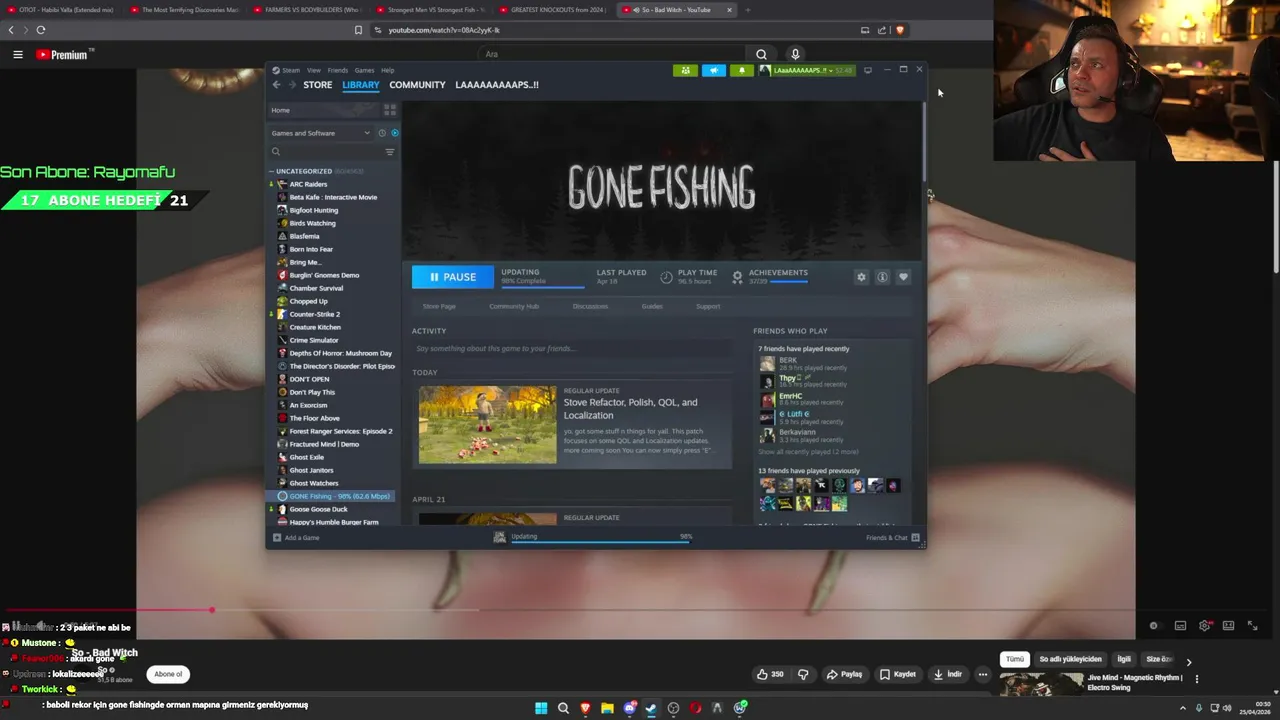Open advanced filter options in library search

(x=390, y=152)
